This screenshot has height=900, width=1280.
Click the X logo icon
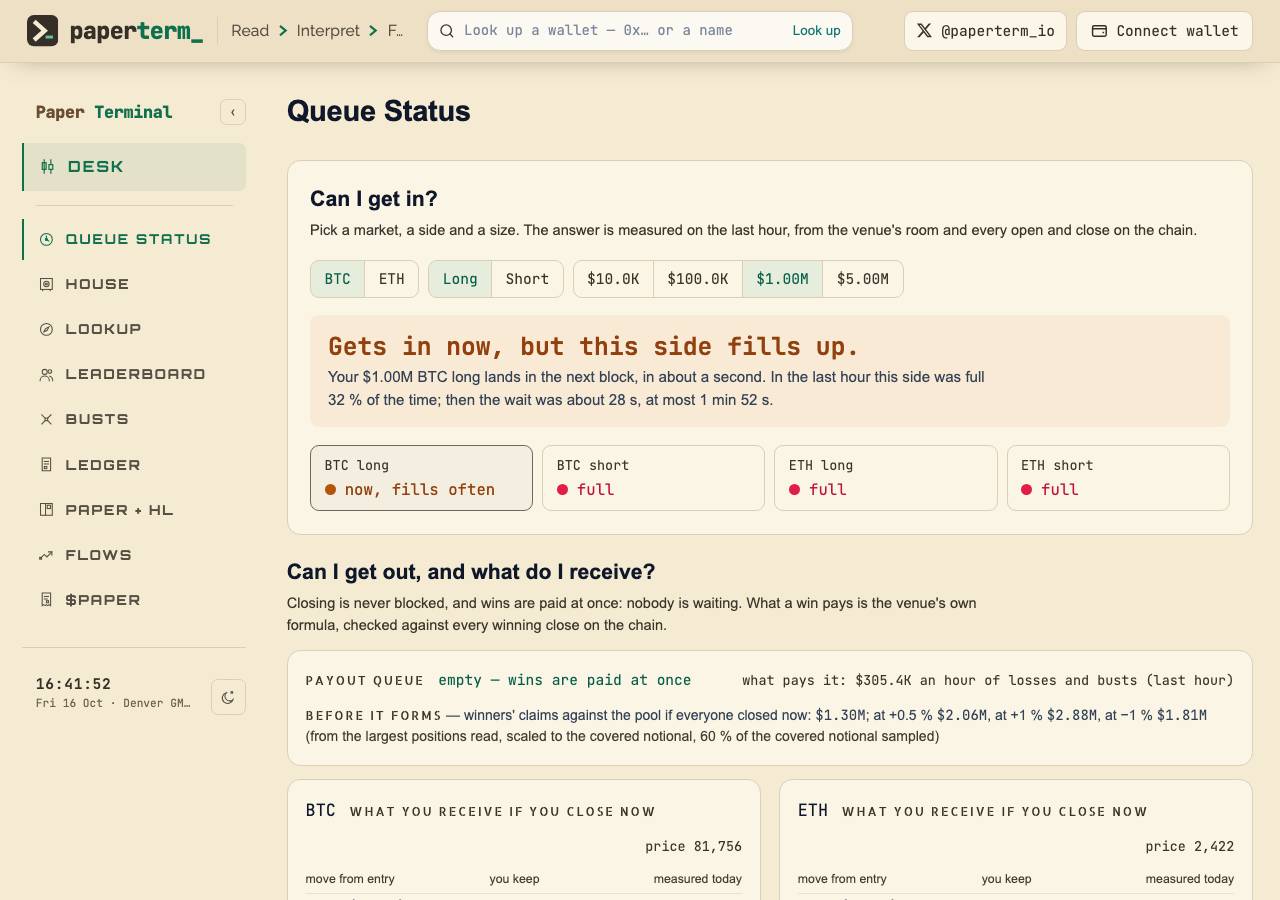point(924,31)
